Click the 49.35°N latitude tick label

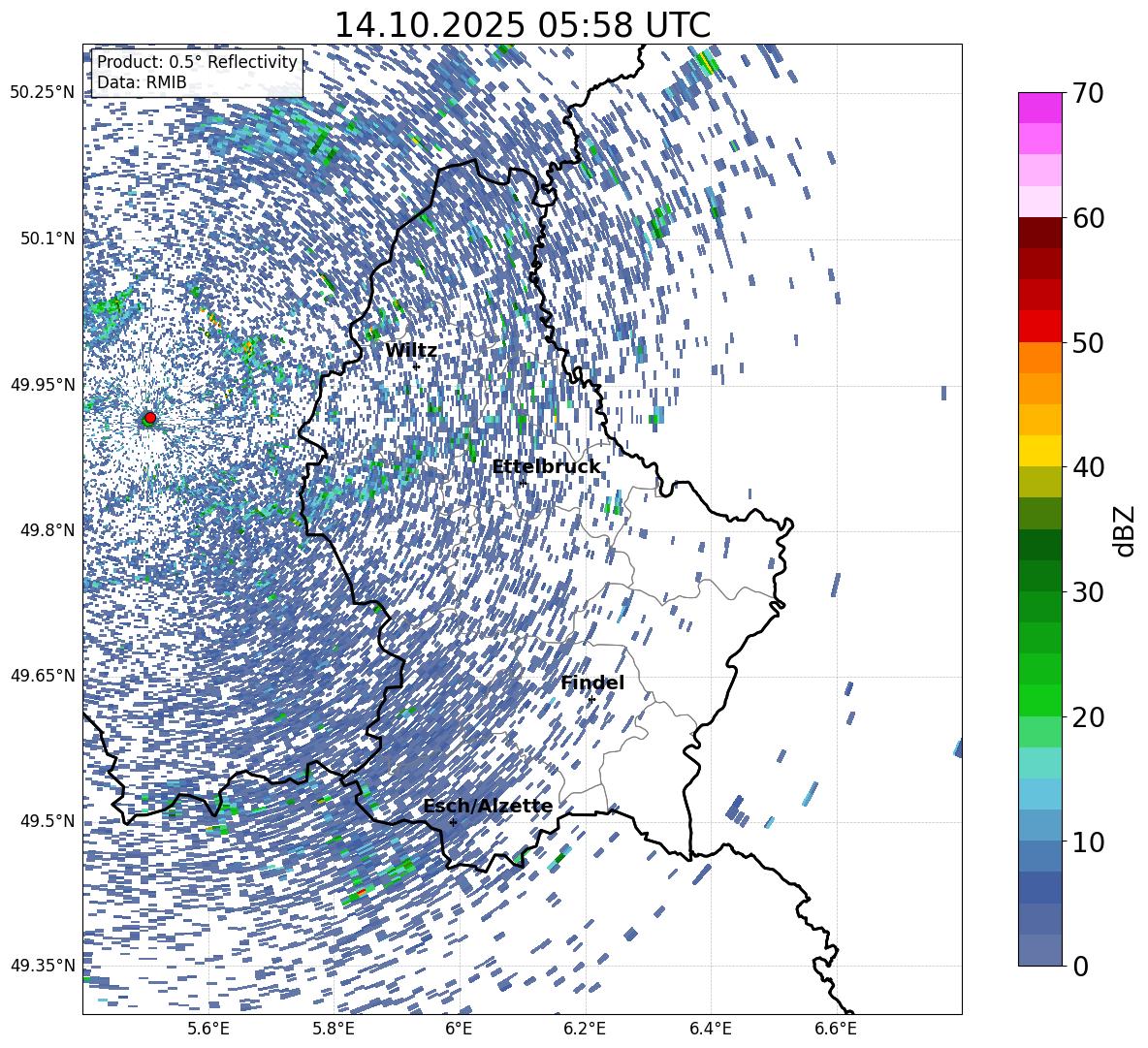click(x=44, y=966)
